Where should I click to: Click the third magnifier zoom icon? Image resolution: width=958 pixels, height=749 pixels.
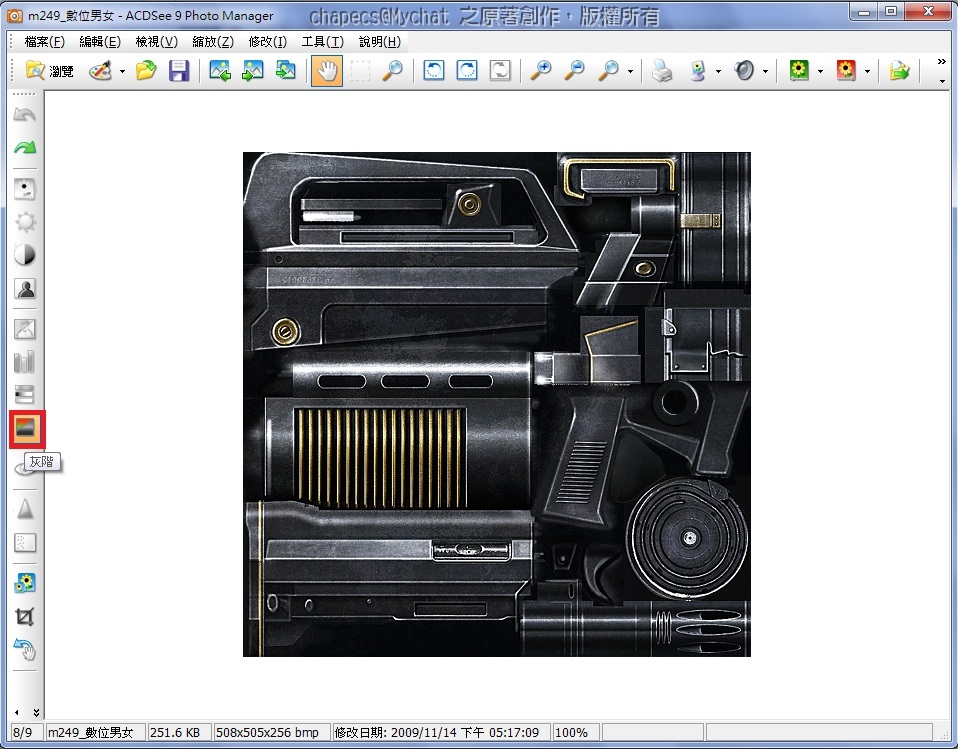608,71
